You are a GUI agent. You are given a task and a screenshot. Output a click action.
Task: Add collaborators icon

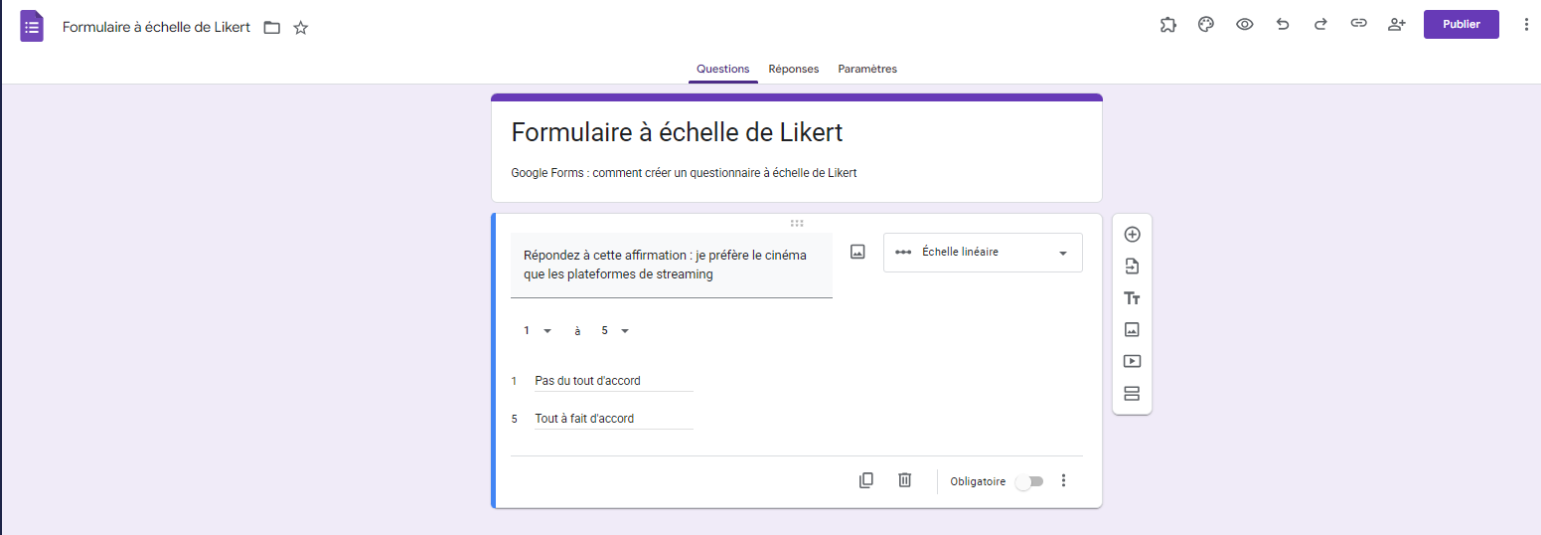[1397, 25]
